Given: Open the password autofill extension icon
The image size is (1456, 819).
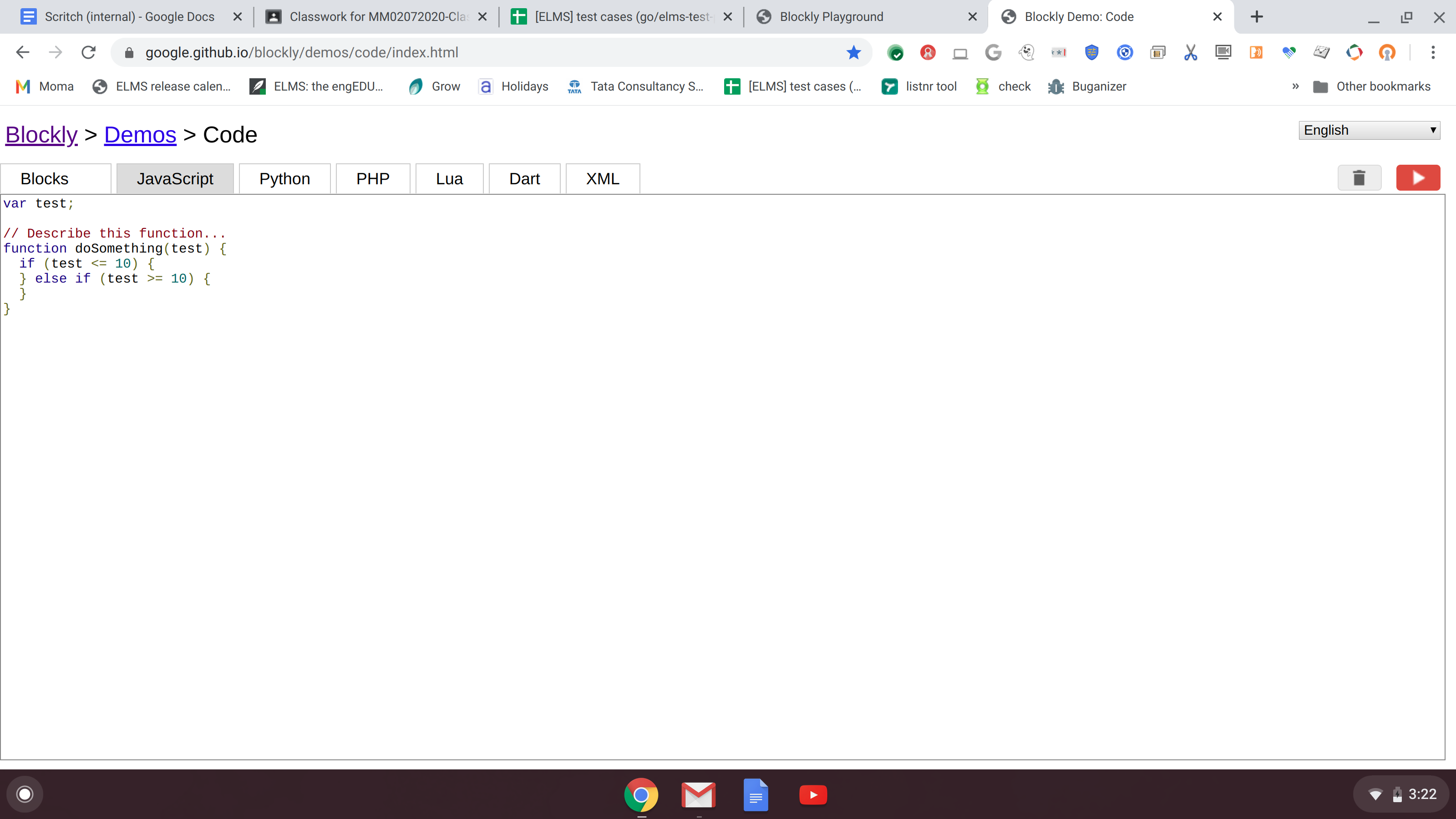Looking at the screenshot, I should [1059, 52].
